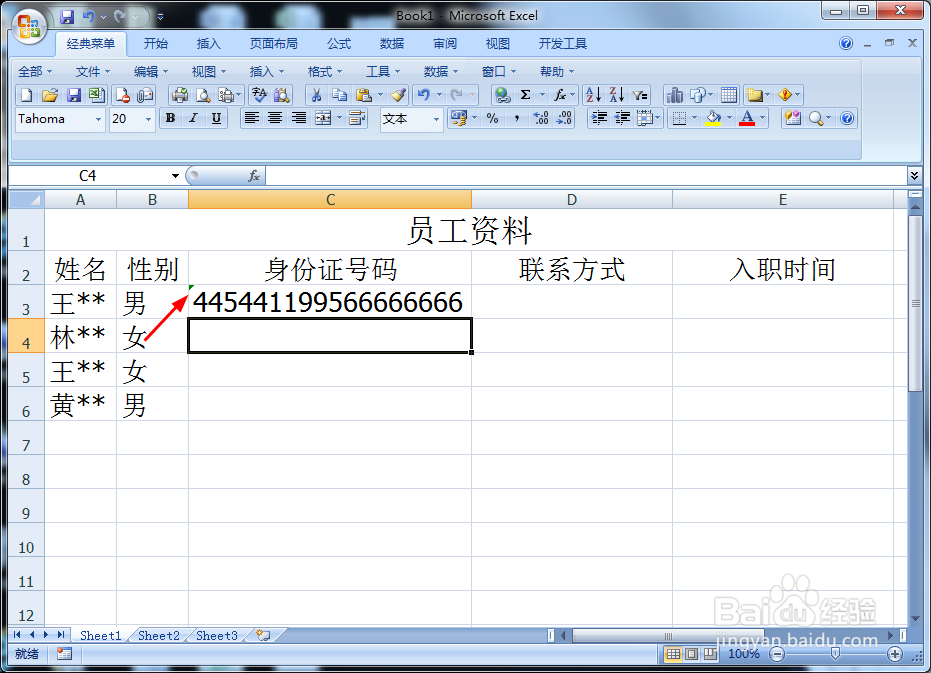Toggle bold formatting
931x673 pixels.
tap(170, 118)
